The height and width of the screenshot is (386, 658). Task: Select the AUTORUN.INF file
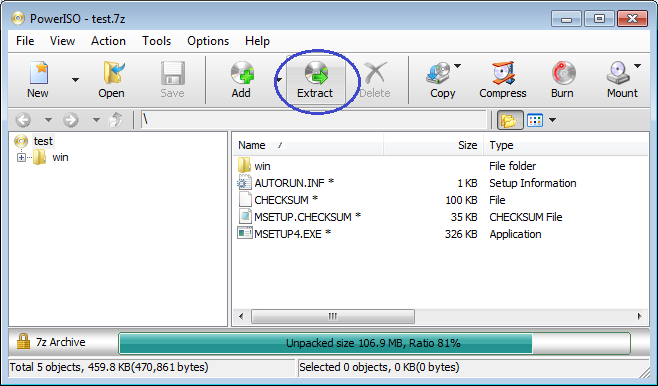(294, 183)
